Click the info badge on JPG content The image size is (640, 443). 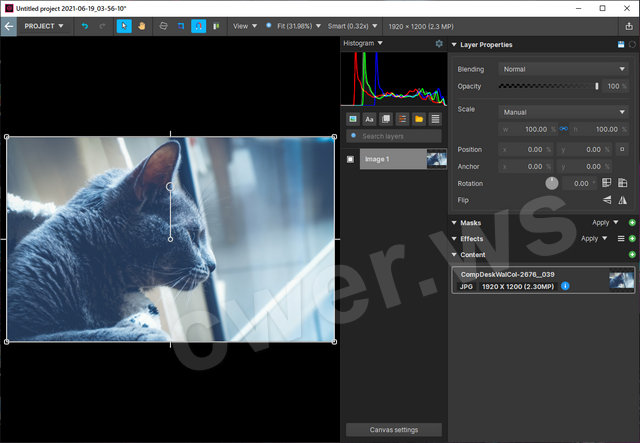566,286
